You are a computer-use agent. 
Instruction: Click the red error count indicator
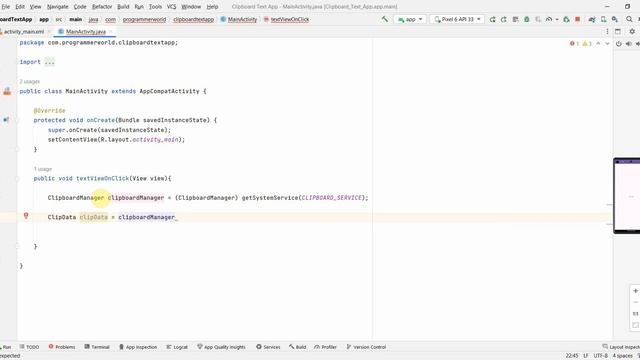574,44
